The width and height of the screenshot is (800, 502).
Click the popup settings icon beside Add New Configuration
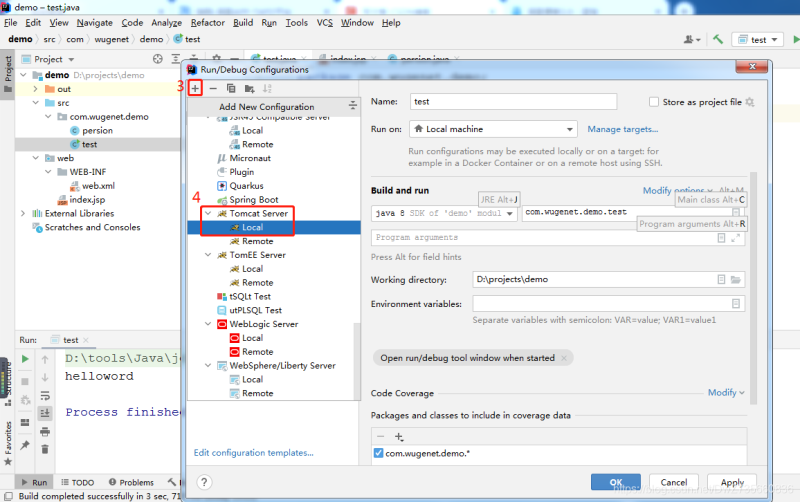353,106
